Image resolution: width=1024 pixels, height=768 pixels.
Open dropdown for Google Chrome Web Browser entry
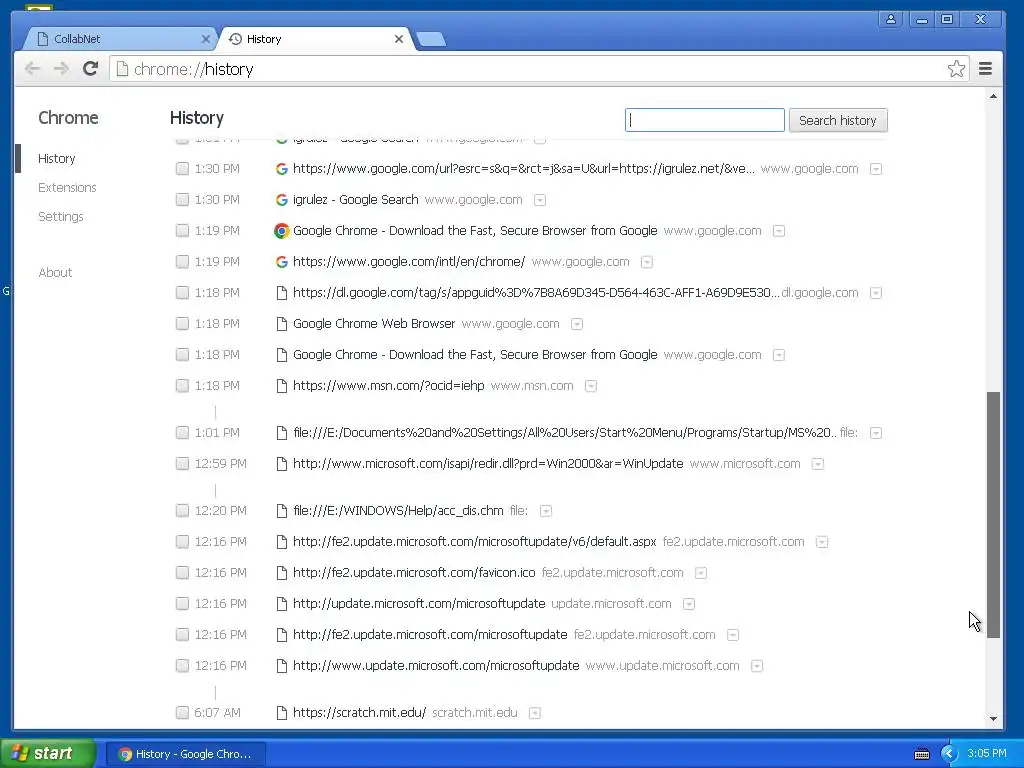point(577,324)
